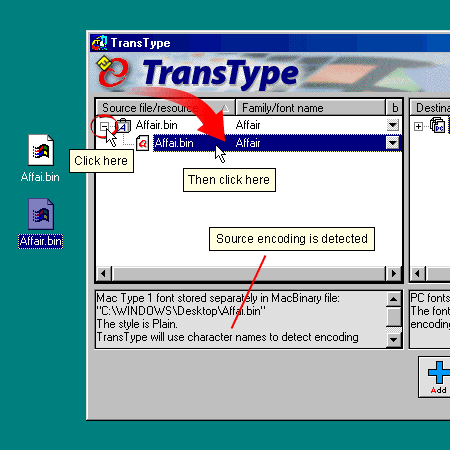Click the blue plus Add button
450x450 pixels.
click(437, 377)
